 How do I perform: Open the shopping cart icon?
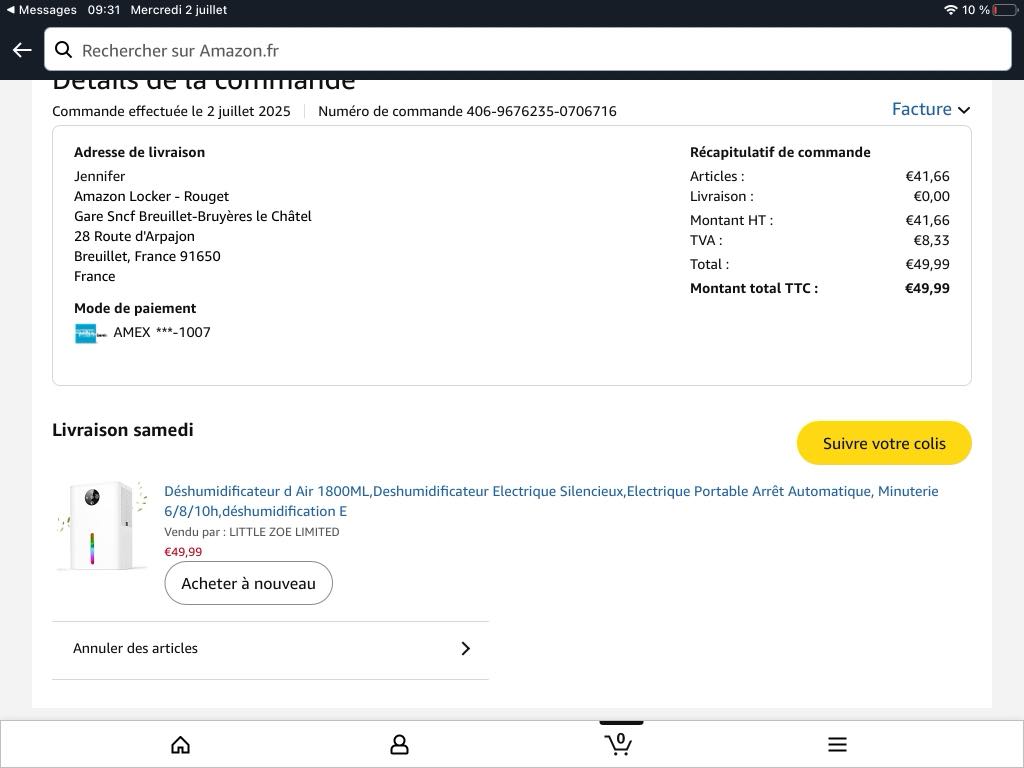(619, 744)
